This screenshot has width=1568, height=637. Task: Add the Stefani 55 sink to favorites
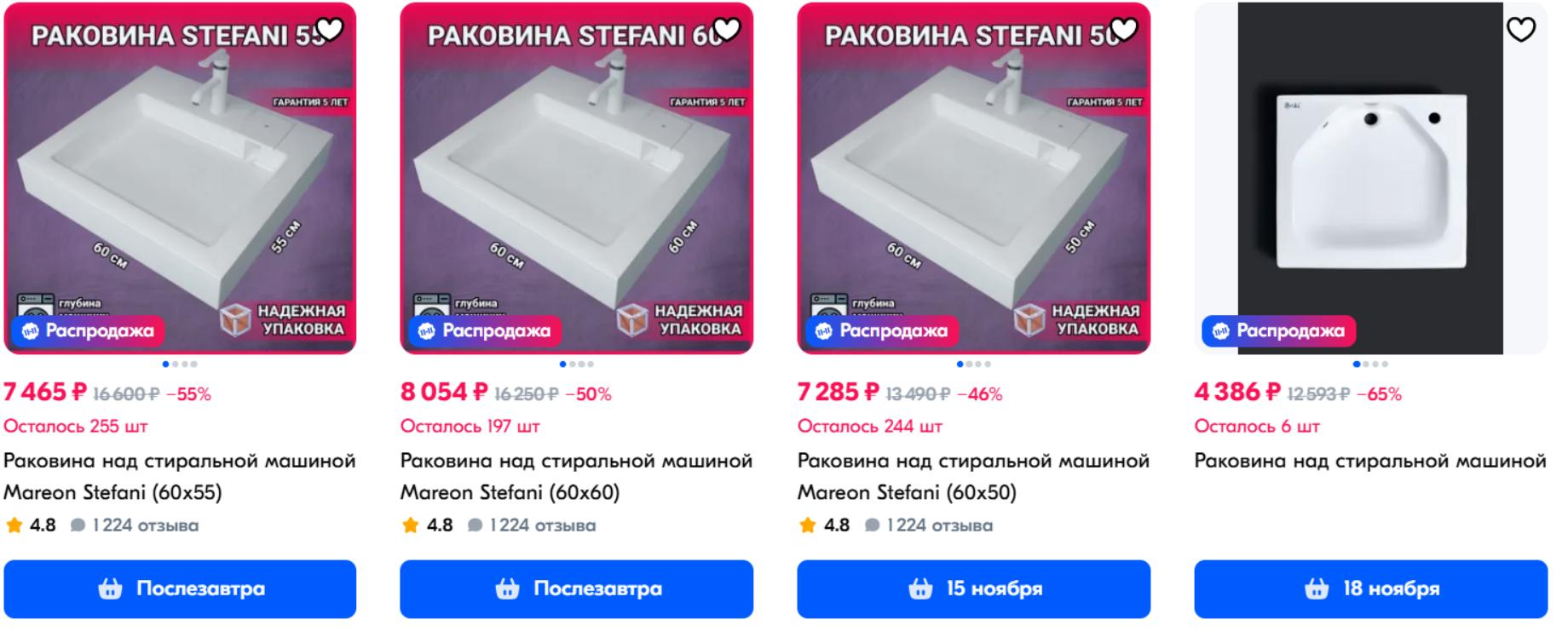pos(331,28)
